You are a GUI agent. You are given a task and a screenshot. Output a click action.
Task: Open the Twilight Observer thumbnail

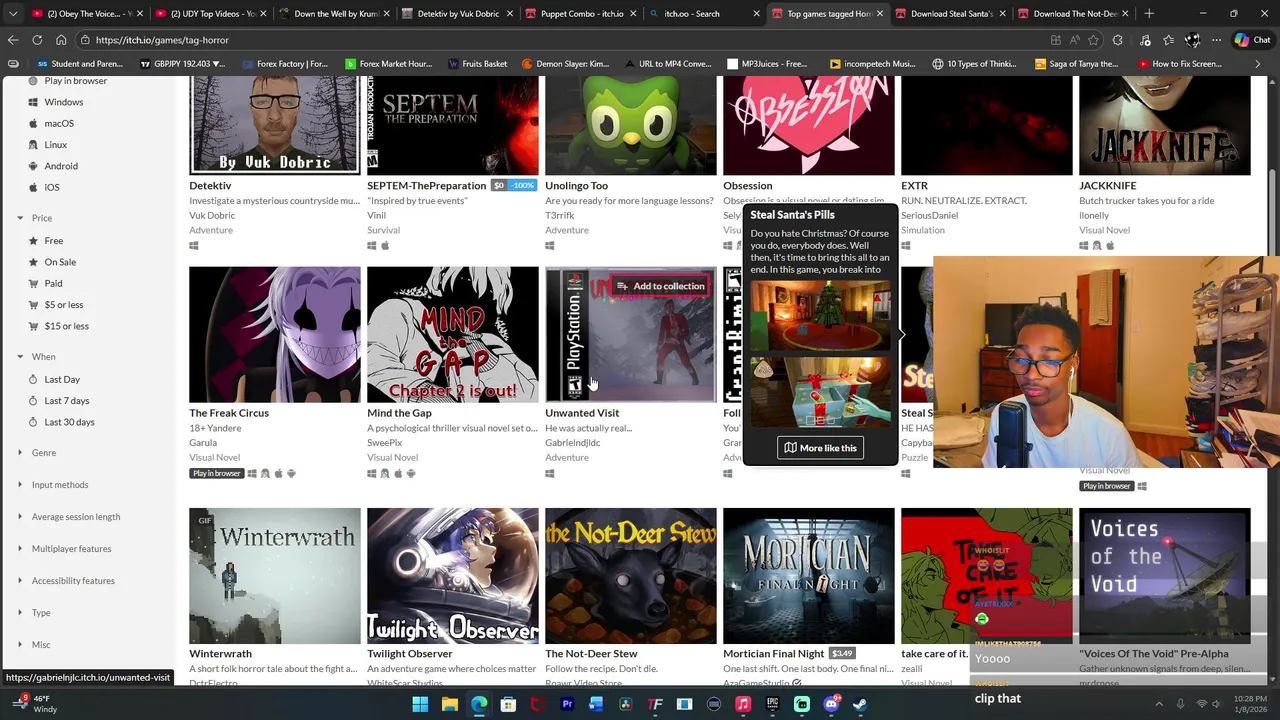point(453,576)
